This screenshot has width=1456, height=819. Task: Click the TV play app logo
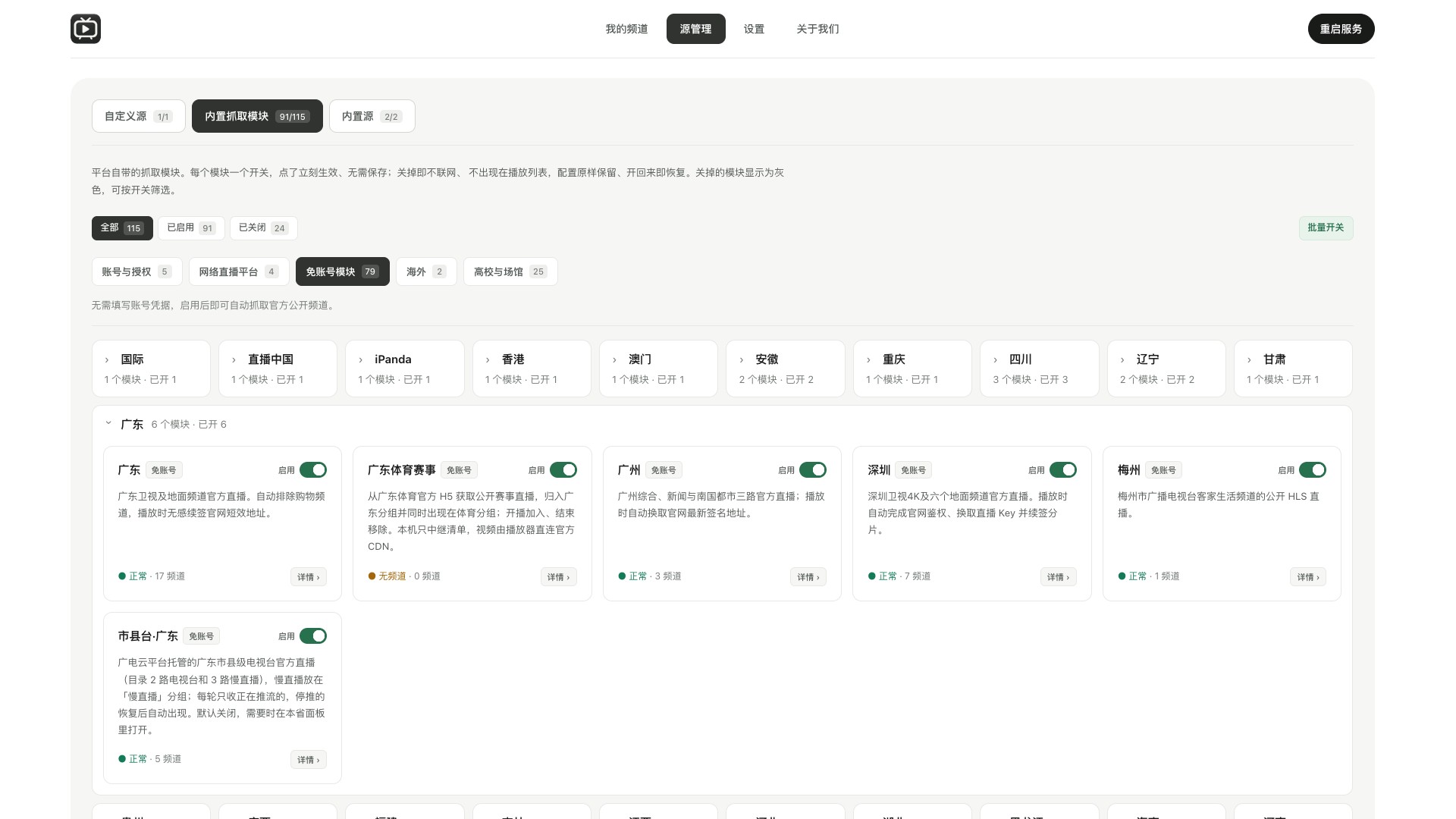[86, 29]
